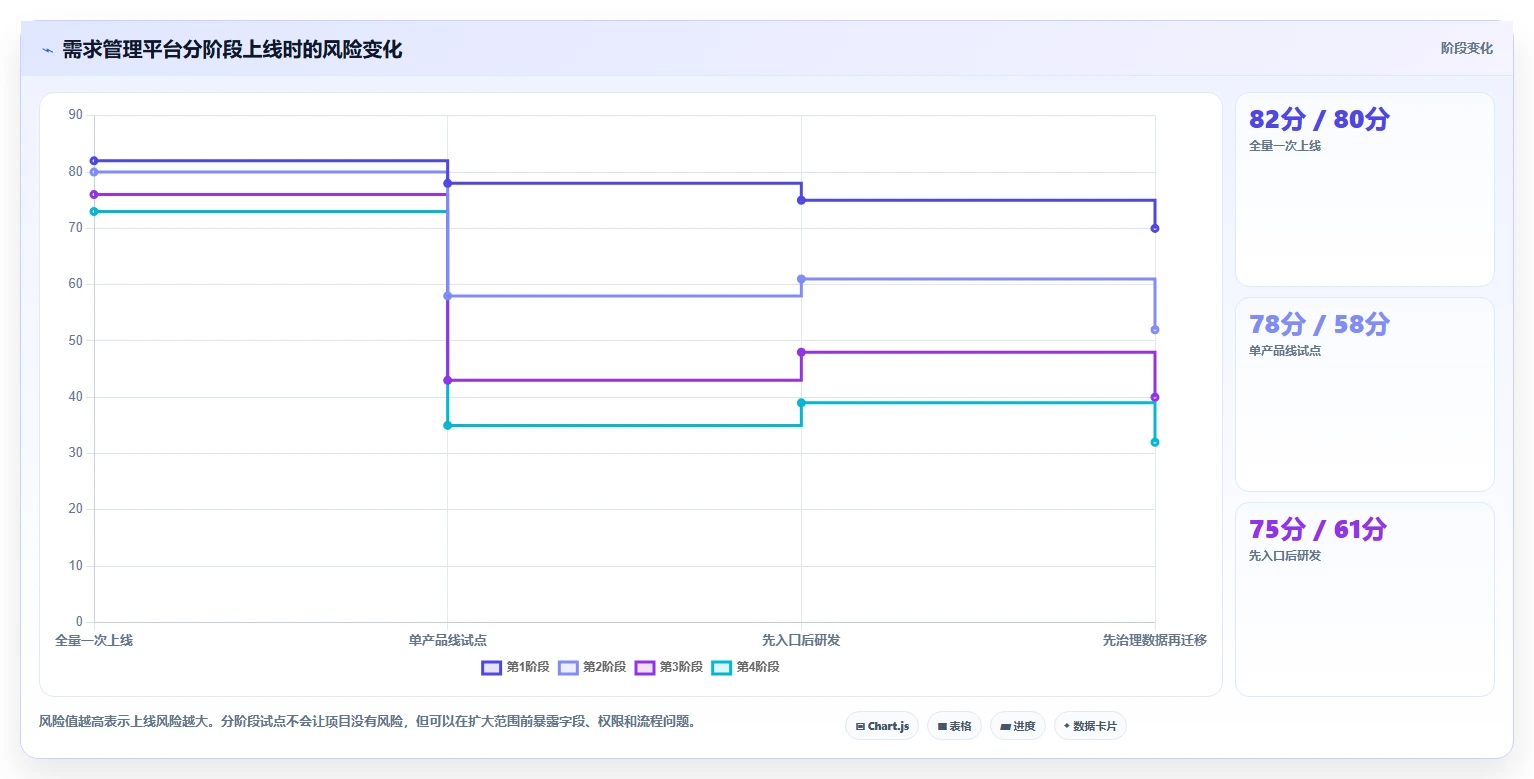
Task: Click the 全量一次上线 caption in the first card
Action: point(1285,146)
